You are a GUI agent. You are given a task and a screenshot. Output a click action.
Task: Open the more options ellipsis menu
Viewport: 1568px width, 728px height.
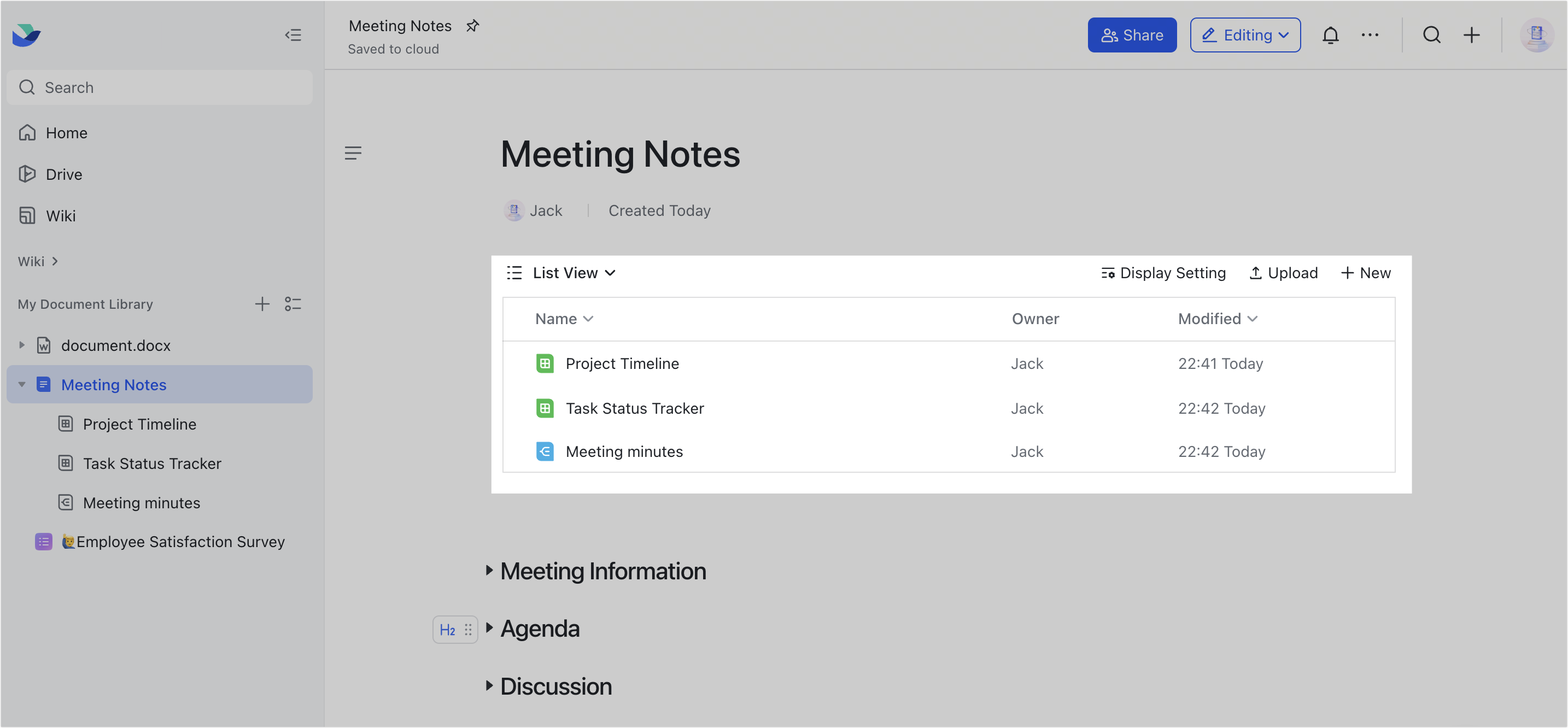(1370, 36)
